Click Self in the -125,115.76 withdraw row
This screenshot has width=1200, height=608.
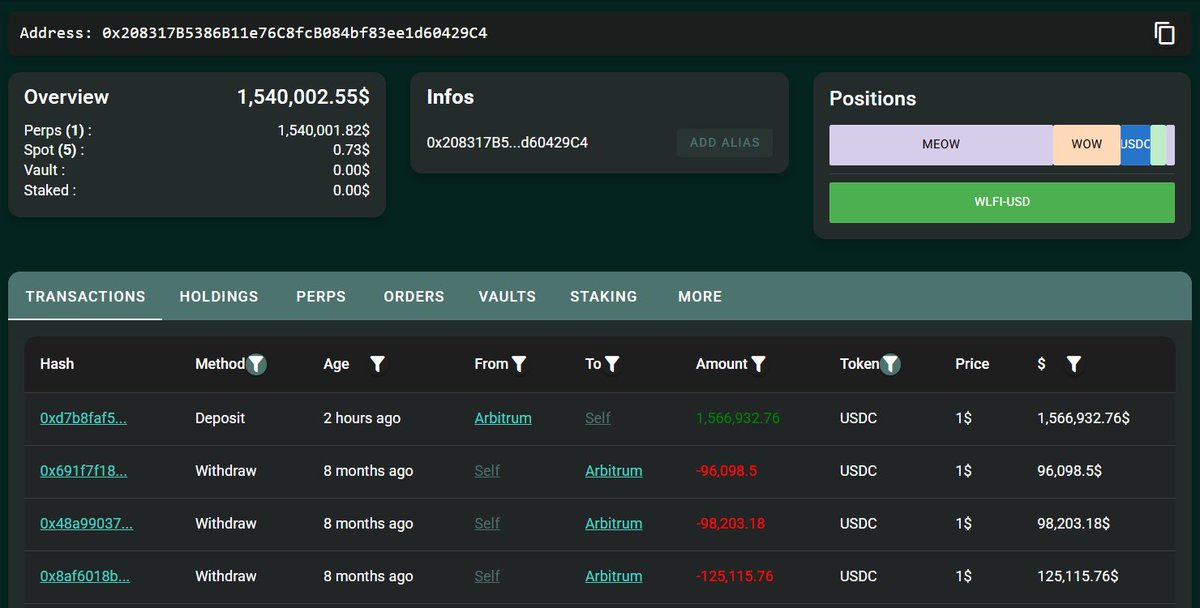pyautogui.click(x=487, y=577)
